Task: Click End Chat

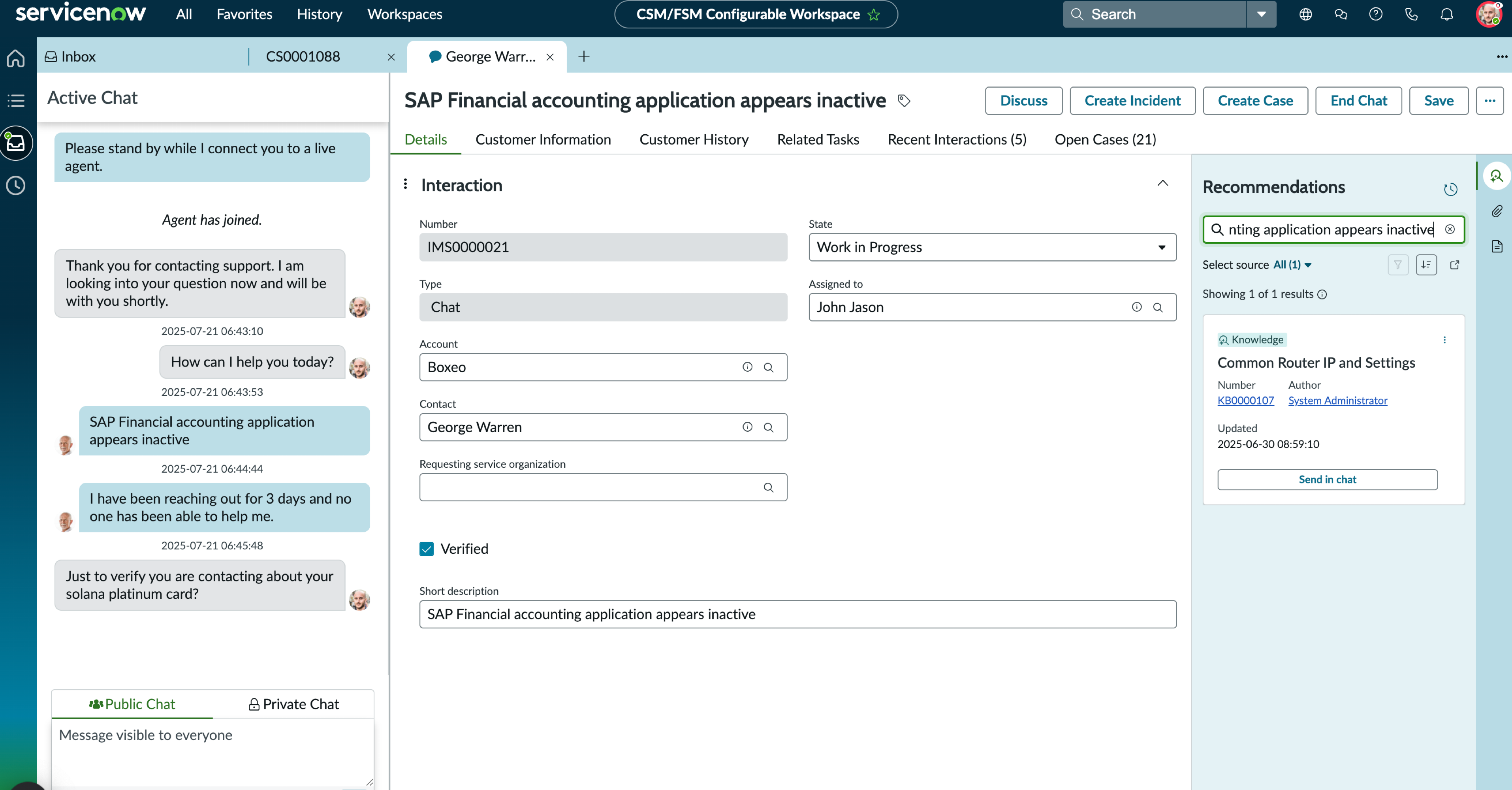Action: pyautogui.click(x=1358, y=101)
